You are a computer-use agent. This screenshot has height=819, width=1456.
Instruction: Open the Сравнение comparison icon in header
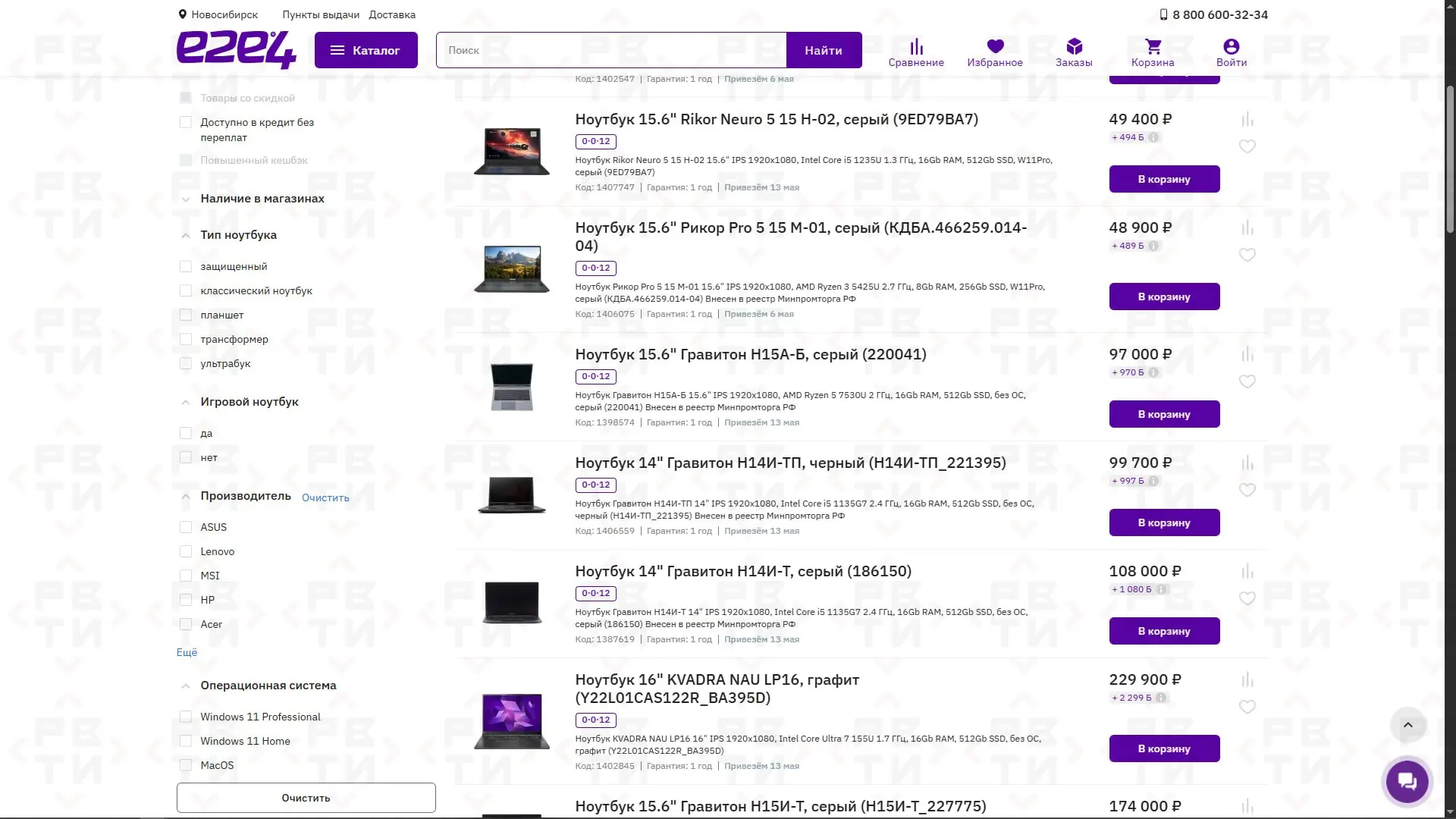pyautogui.click(x=916, y=53)
